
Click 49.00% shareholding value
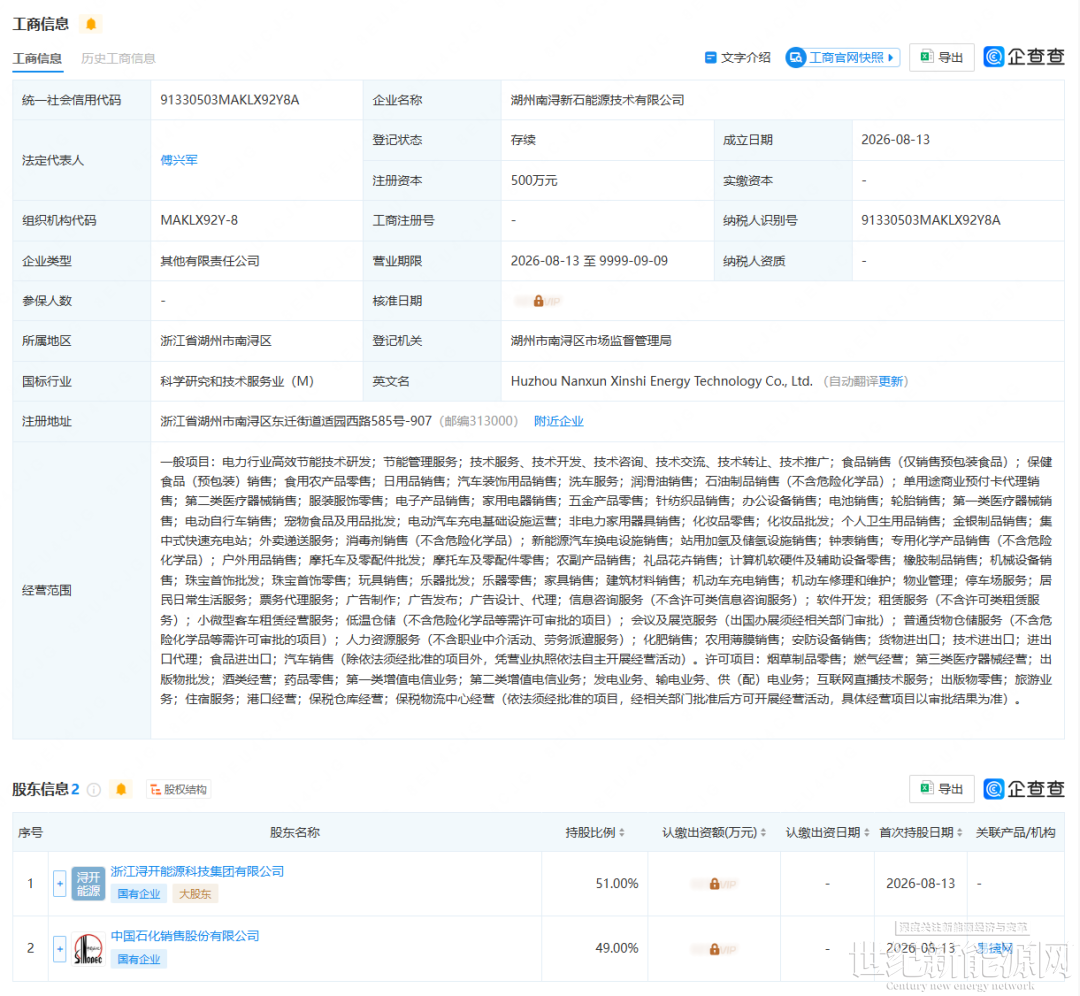(x=616, y=948)
